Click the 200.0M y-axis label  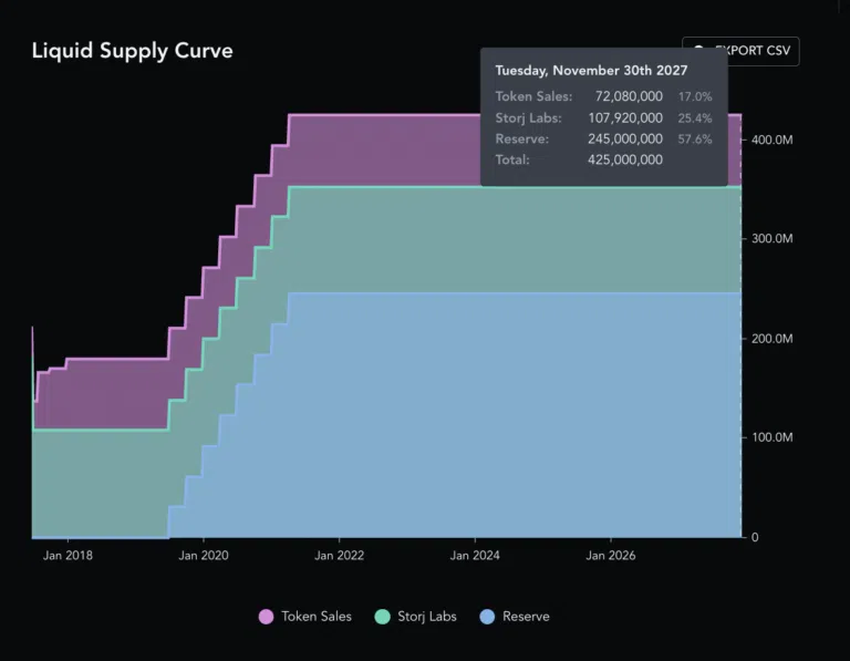[772, 339]
